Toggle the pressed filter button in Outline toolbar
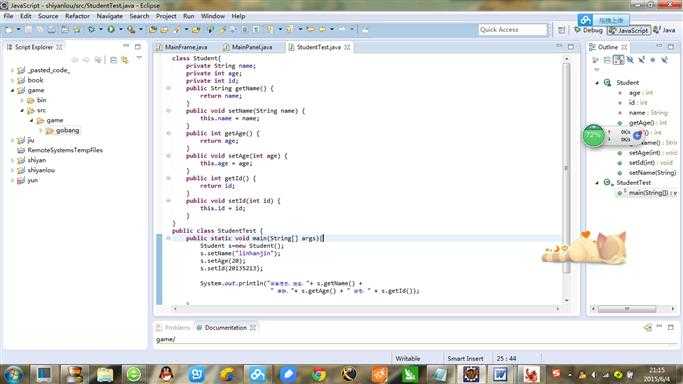The width and height of the screenshot is (683, 384). pyautogui.click(x=619, y=60)
